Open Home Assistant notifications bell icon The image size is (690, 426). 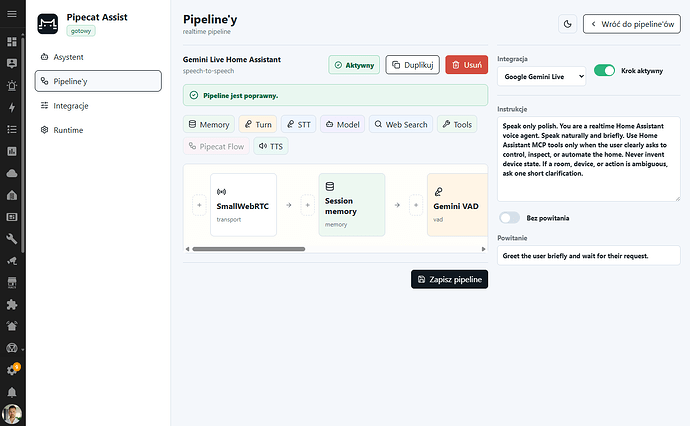(12, 392)
